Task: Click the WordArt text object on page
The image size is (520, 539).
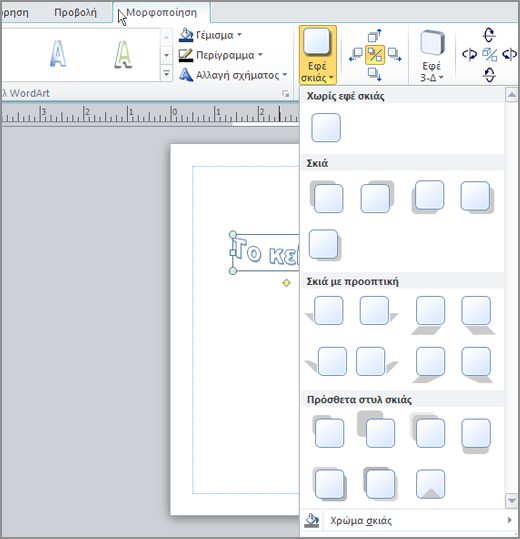Action: coord(266,253)
